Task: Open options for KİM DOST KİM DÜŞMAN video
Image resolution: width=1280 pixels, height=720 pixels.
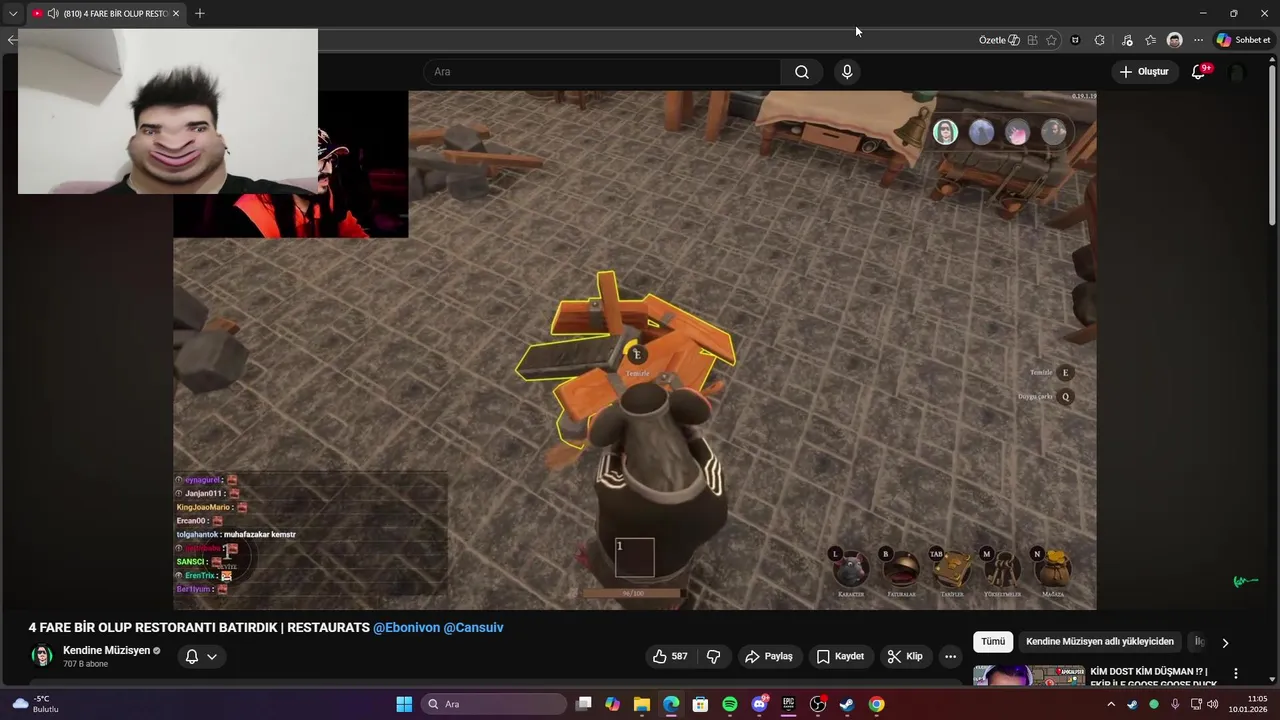Action: pyautogui.click(x=1235, y=674)
